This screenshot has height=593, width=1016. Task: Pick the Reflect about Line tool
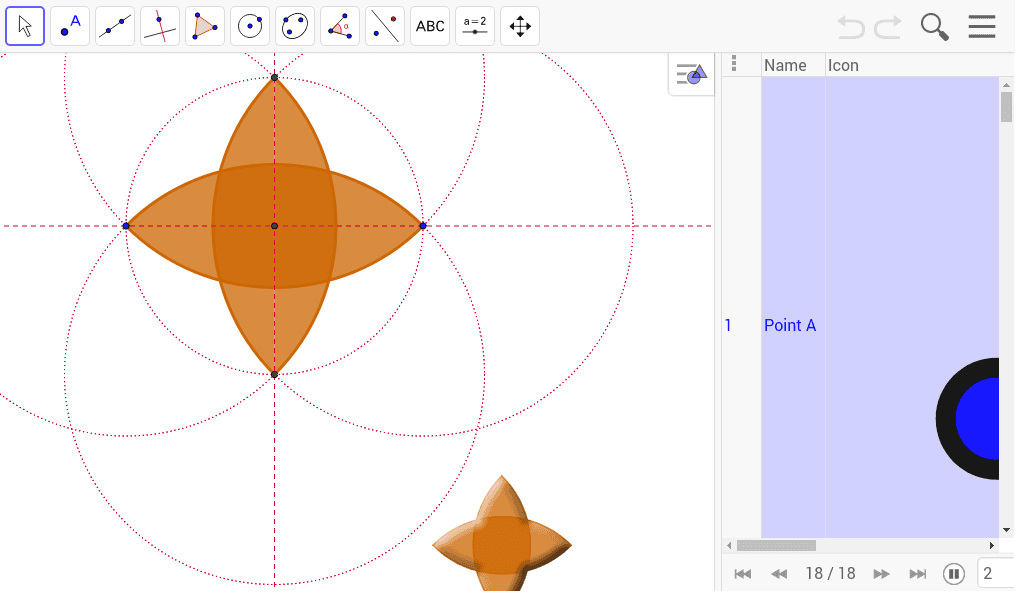click(385, 27)
